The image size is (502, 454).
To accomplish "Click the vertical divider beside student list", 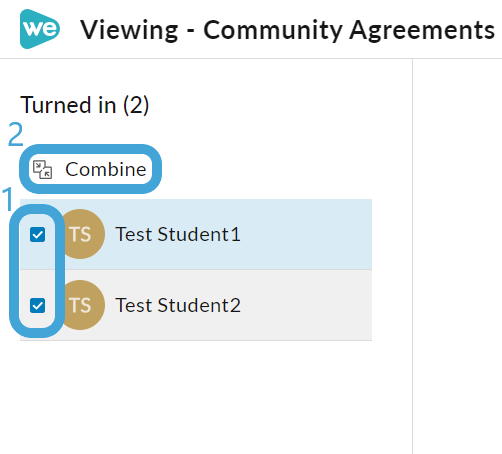I will click(412, 256).
